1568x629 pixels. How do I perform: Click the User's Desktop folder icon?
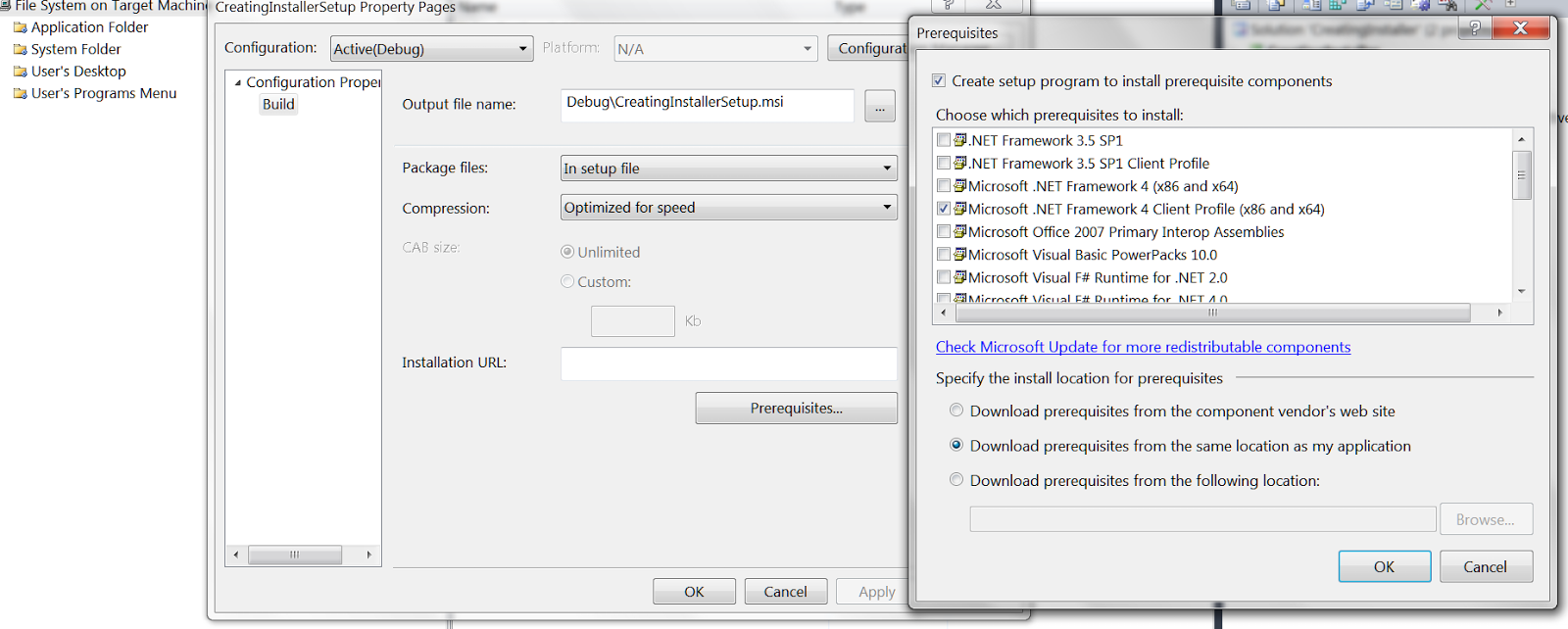coord(20,72)
